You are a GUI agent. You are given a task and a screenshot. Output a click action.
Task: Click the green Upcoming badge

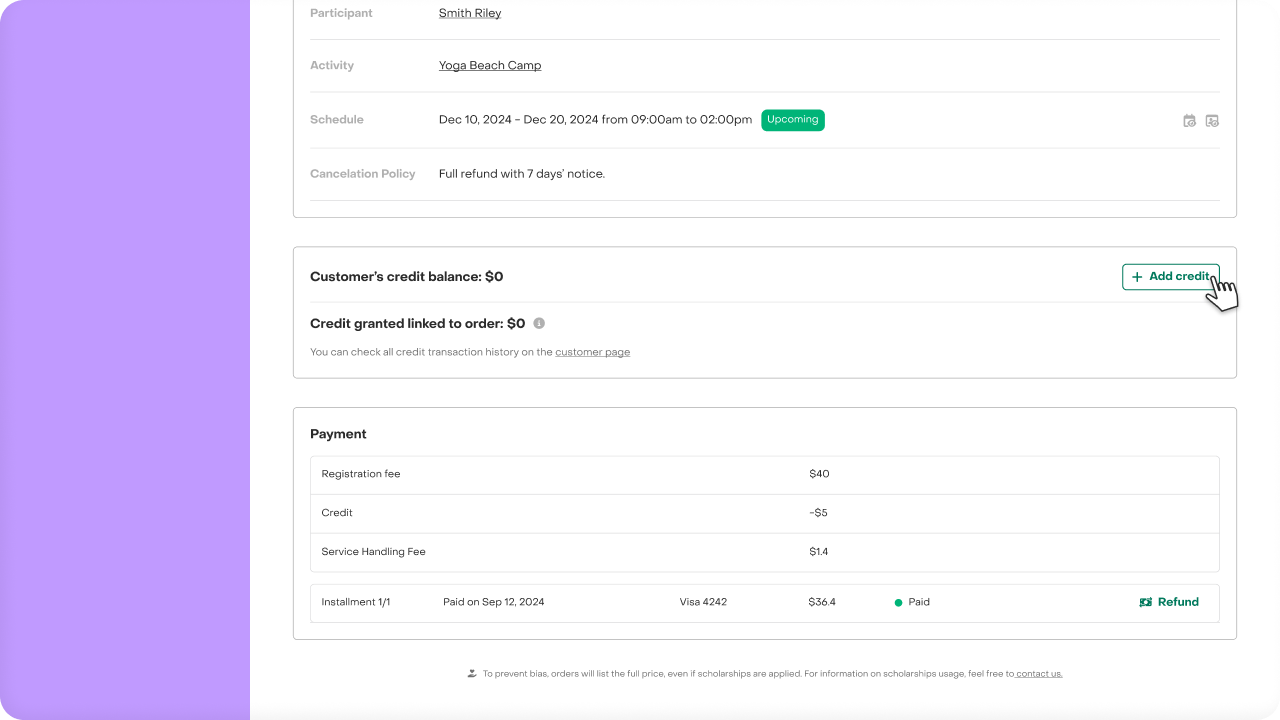coord(793,120)
